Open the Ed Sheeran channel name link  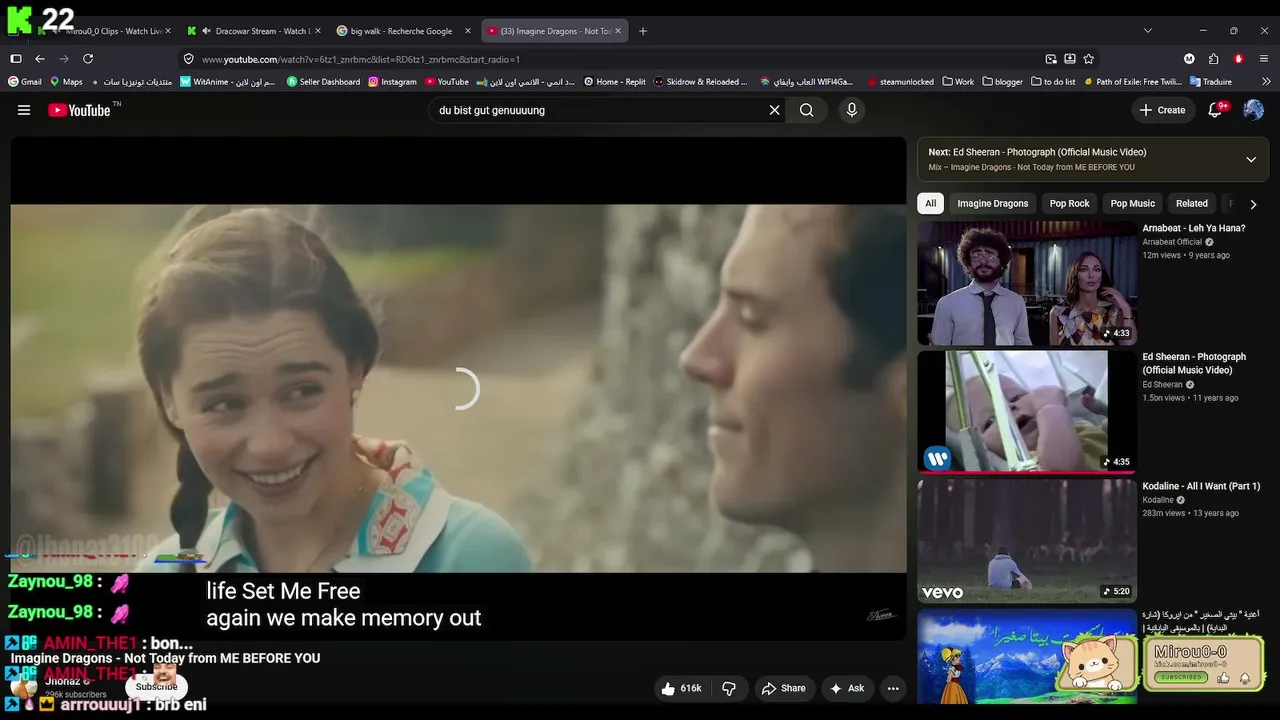point(1162,385)
